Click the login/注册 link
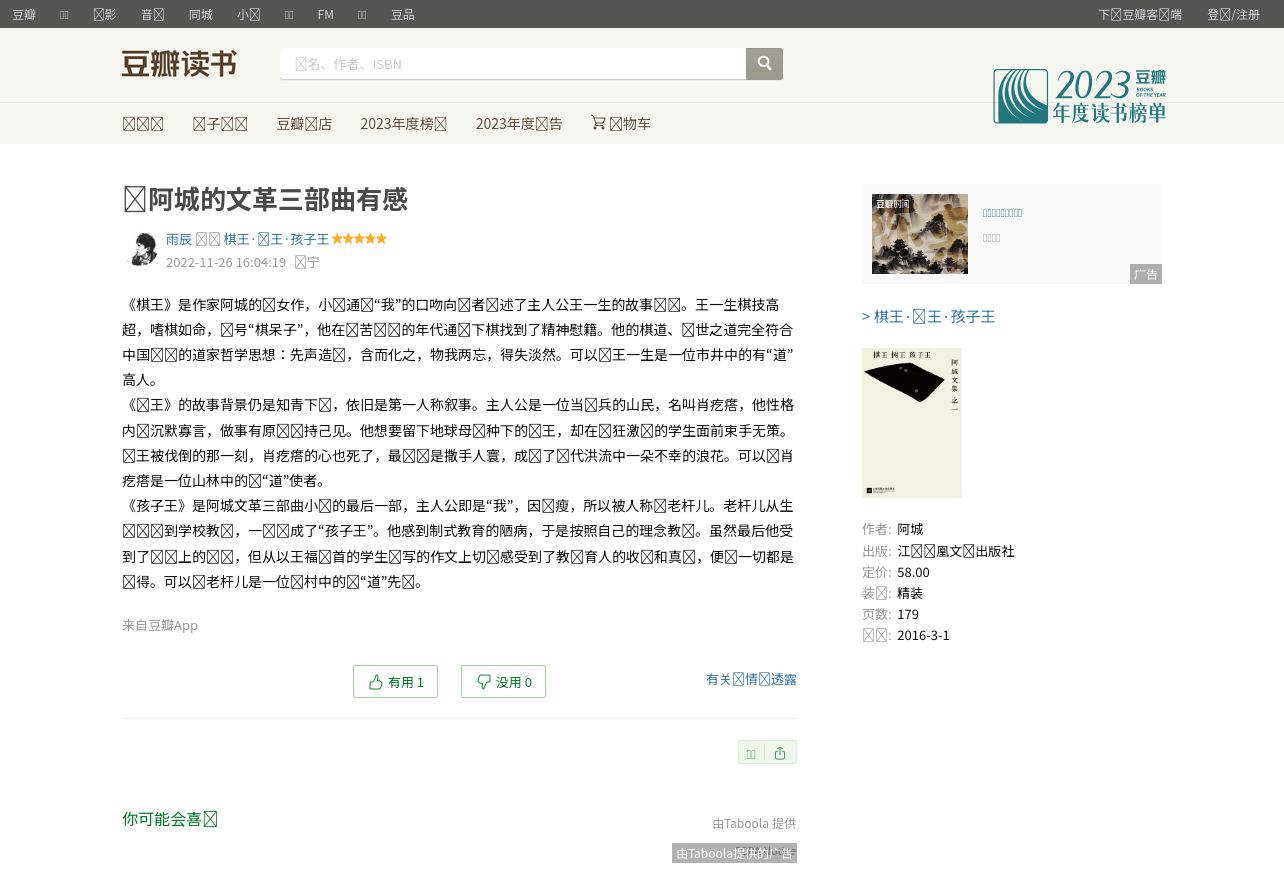 pyautogui.click(x=1233, y=14)
